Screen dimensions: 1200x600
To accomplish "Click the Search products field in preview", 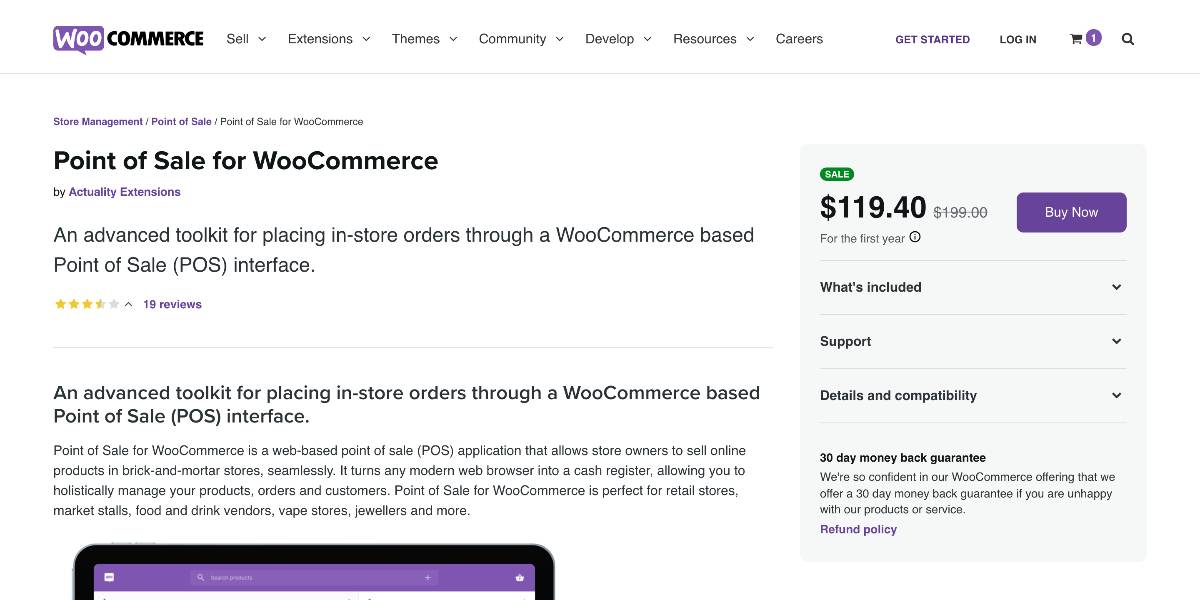I will click(313, 578).
